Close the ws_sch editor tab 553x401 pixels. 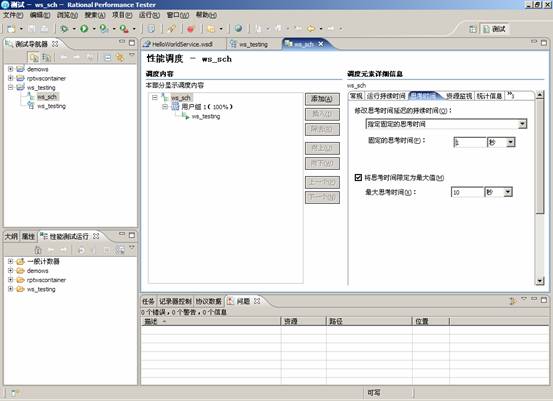click(321, 44)
